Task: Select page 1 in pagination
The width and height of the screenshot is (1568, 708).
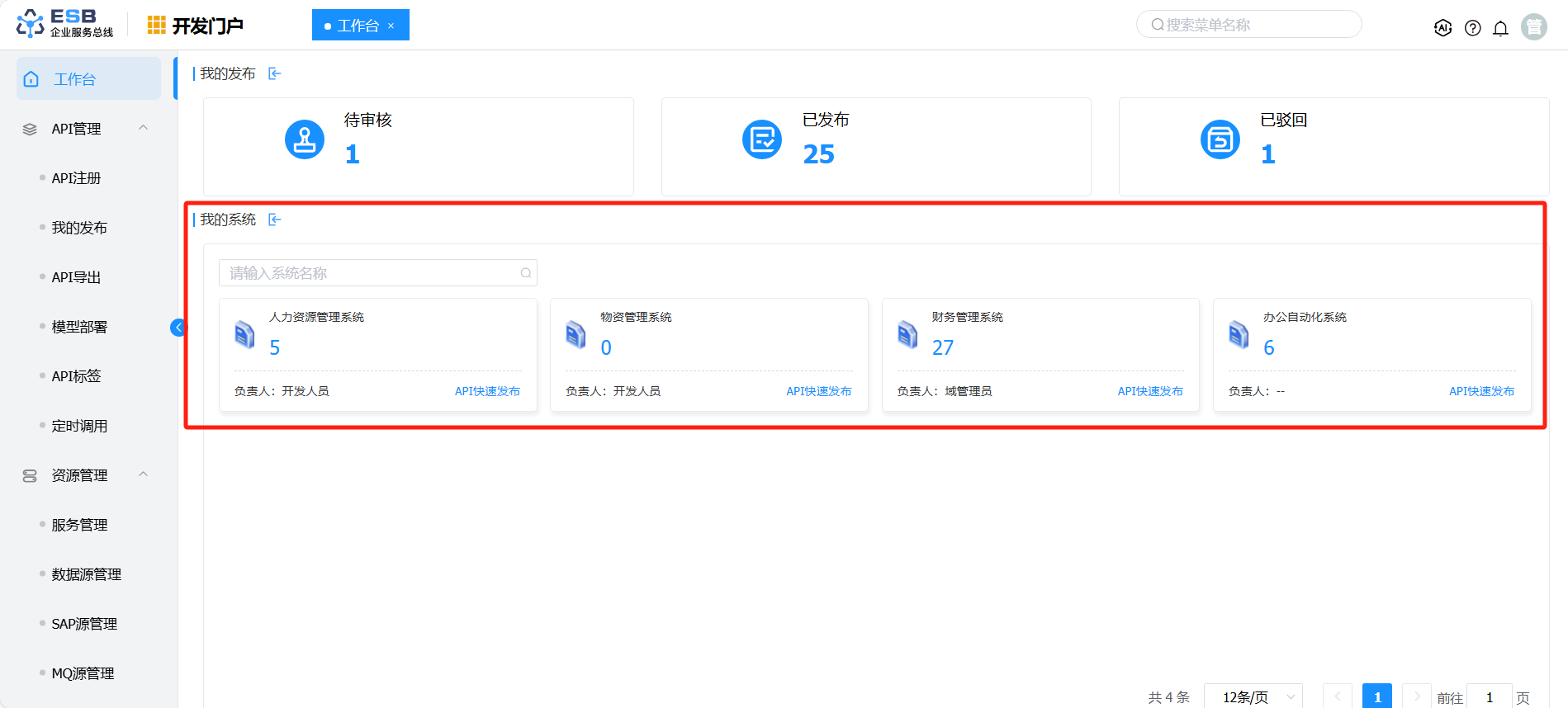Action: (x=1376, y=696)
